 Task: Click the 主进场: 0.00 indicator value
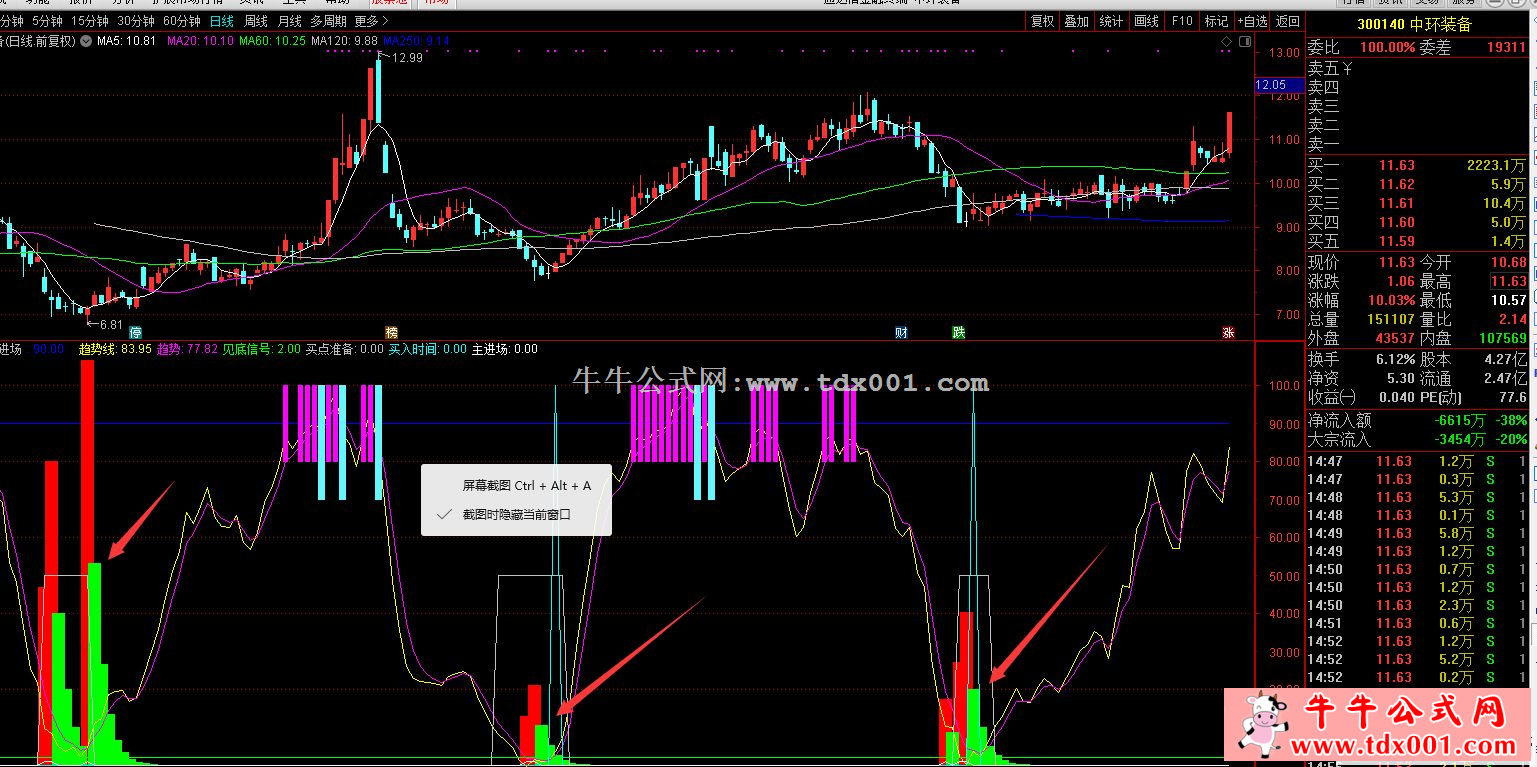point(505,349)
